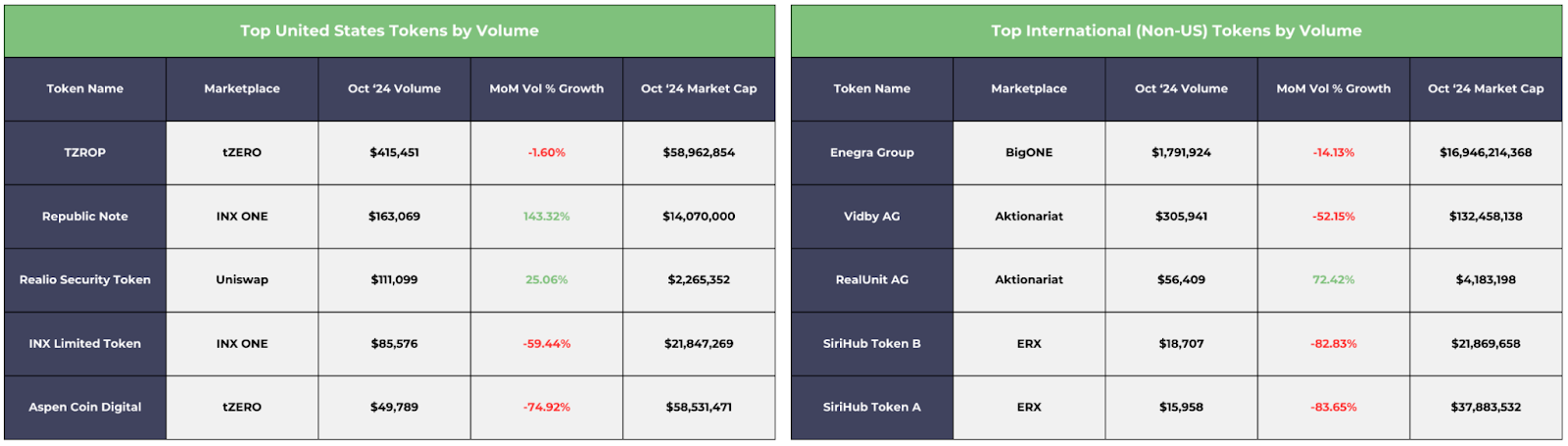Select the $16,946,214,368 market cap cell
This screenshot has width=1568, height=446.
tap(1486, 153)
